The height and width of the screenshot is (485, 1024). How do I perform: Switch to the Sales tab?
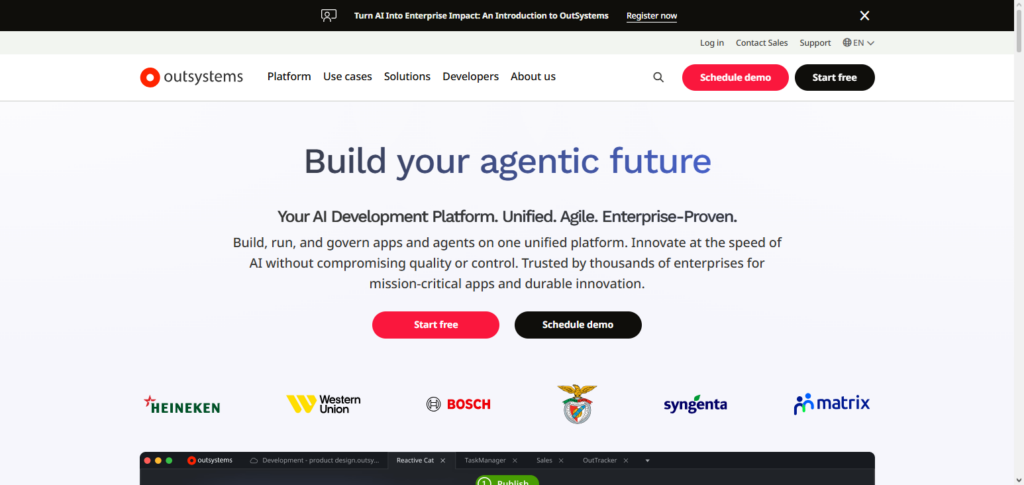point(544,460)
